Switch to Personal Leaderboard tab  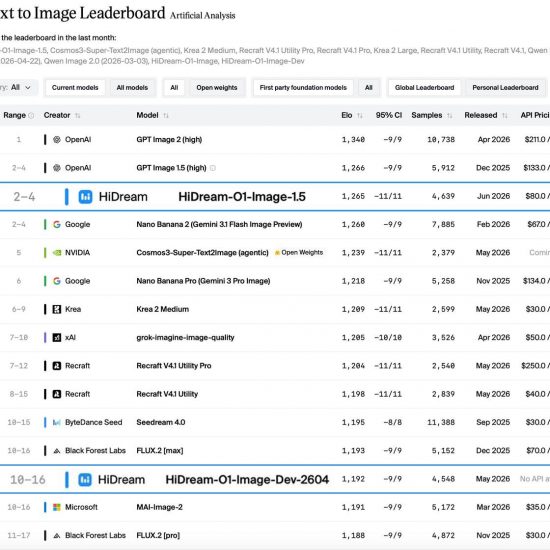coord(505,88)
